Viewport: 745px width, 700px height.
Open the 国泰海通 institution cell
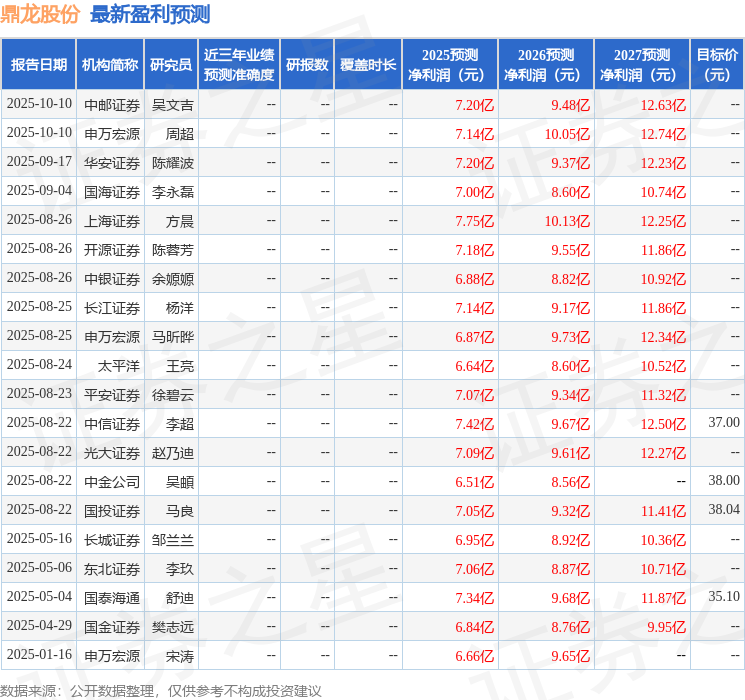pyautogui.click(x=112, y=597)
